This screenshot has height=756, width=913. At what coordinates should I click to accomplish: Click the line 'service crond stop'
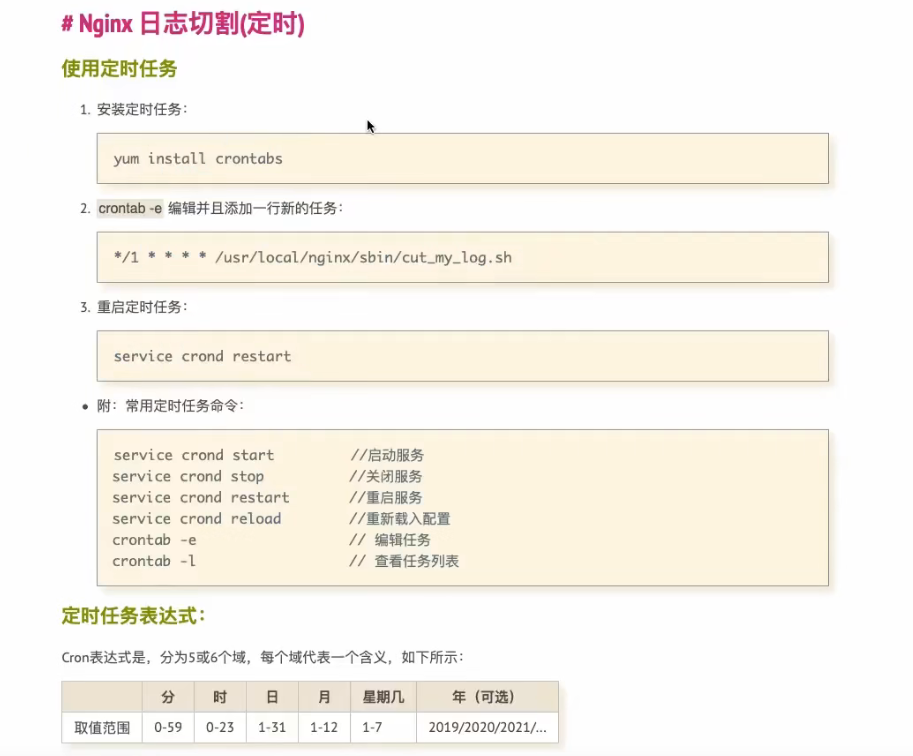[x=188, y=476]
